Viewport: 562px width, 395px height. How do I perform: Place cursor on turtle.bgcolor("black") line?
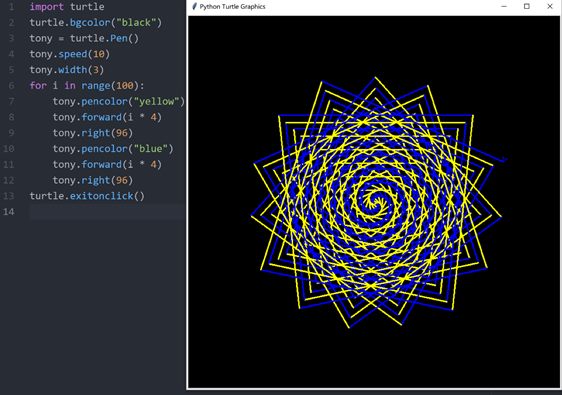(96, 23)
